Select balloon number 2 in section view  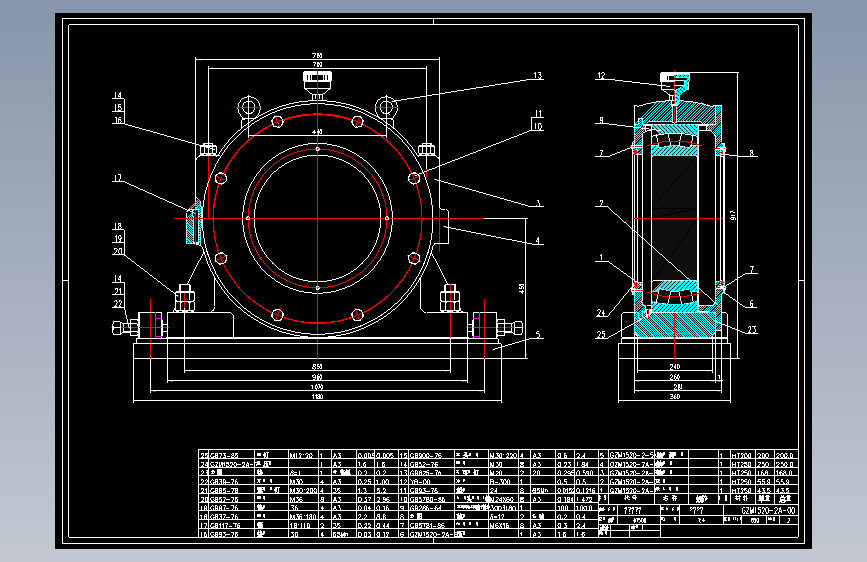(601, 204)
